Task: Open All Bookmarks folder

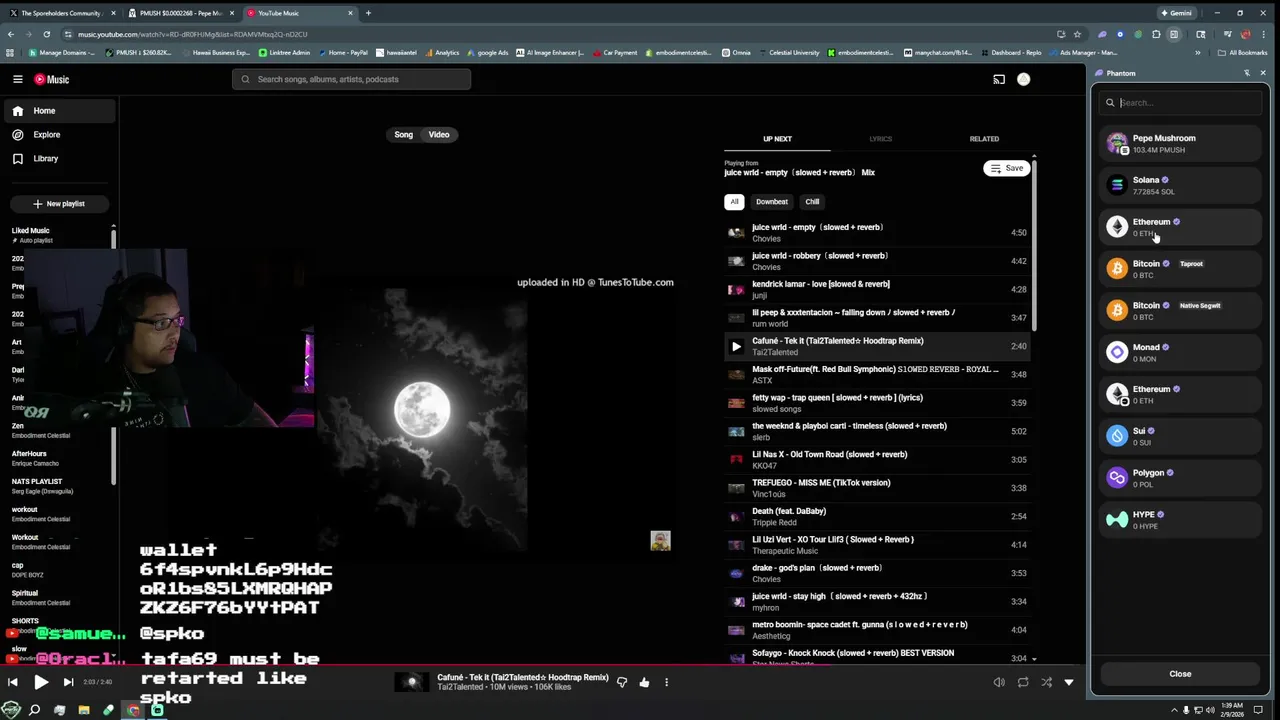Action: point(1243,52)
